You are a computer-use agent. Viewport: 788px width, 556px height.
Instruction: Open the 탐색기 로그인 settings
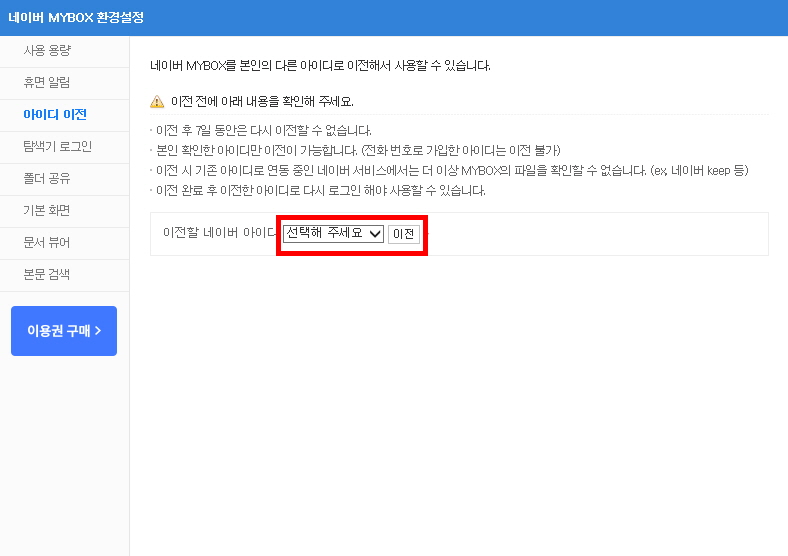click(x=64, y=147)
